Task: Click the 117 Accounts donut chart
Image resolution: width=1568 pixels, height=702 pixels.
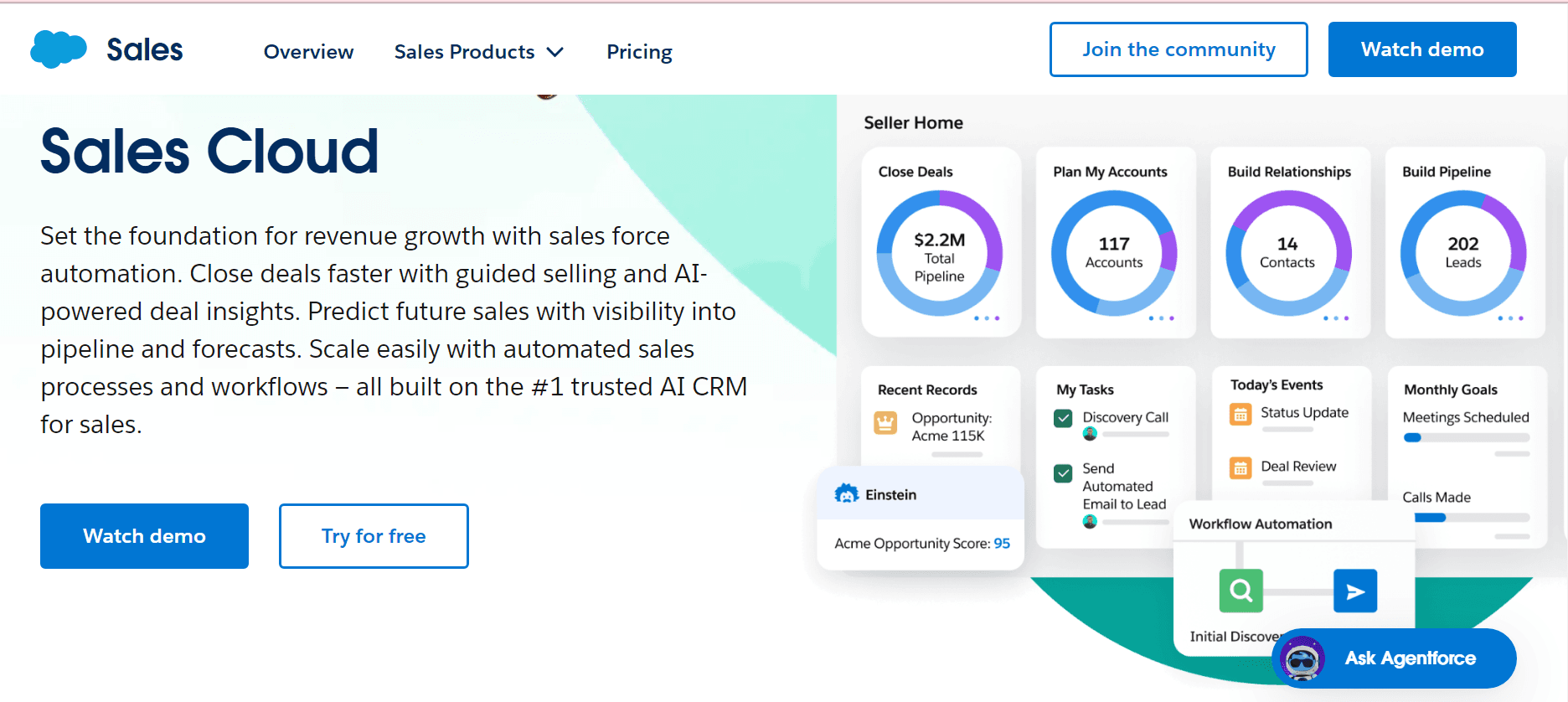Action: tap(1114, 253)
